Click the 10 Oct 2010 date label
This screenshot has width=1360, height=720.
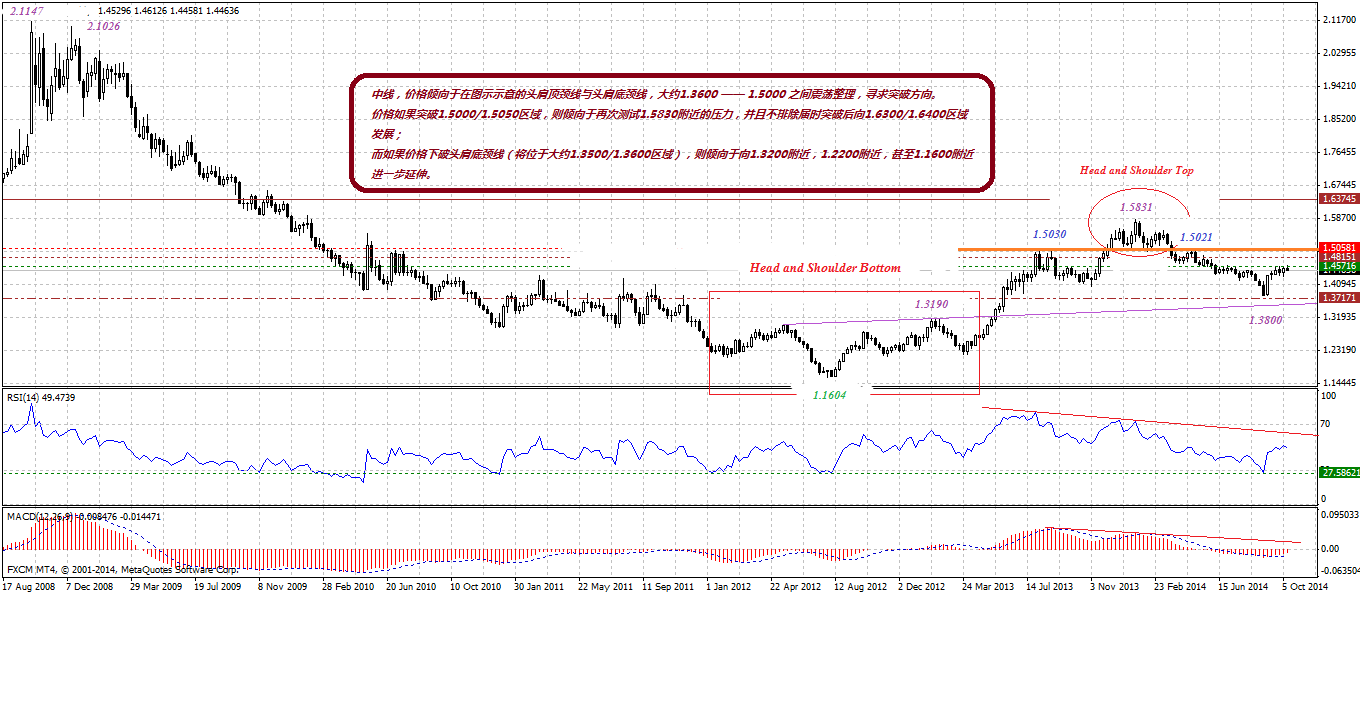tap(477, 587)
